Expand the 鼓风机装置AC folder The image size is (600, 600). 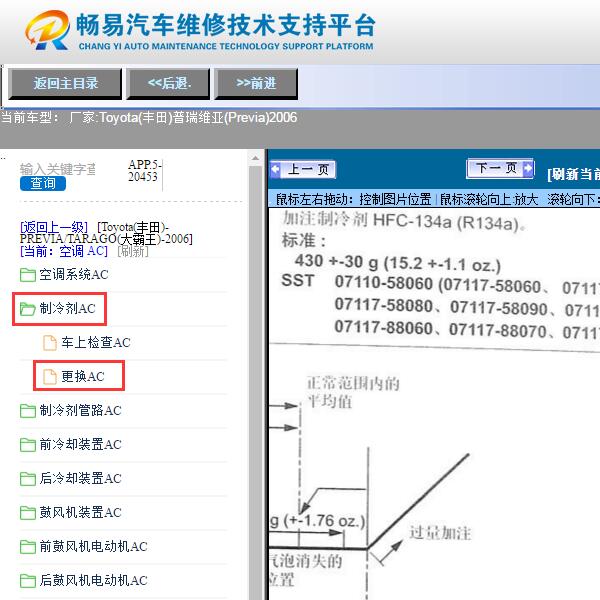click(x=80, y=512)
